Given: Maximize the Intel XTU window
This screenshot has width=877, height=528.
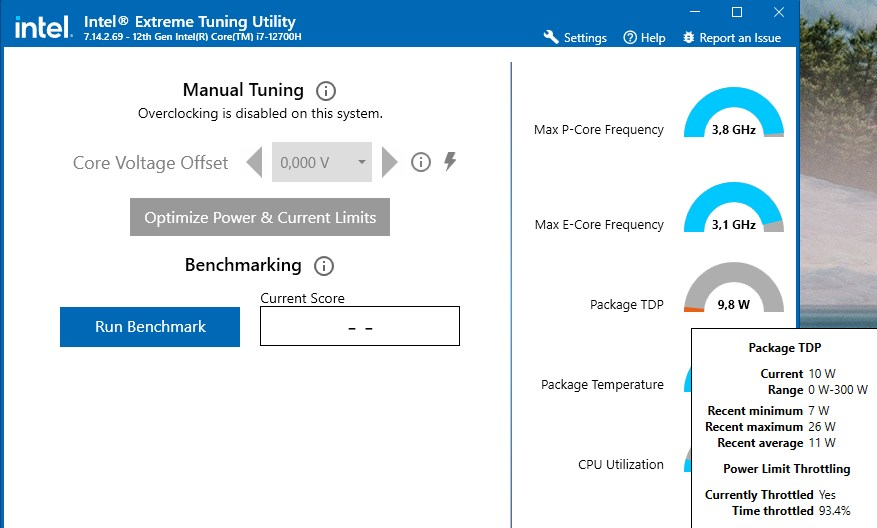Looking at the screenshot, I should click(x=737, y=12).
